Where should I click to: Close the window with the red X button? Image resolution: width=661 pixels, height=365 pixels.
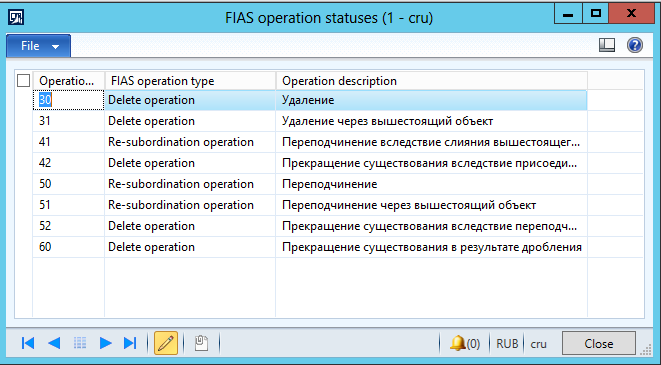[631, 13]
